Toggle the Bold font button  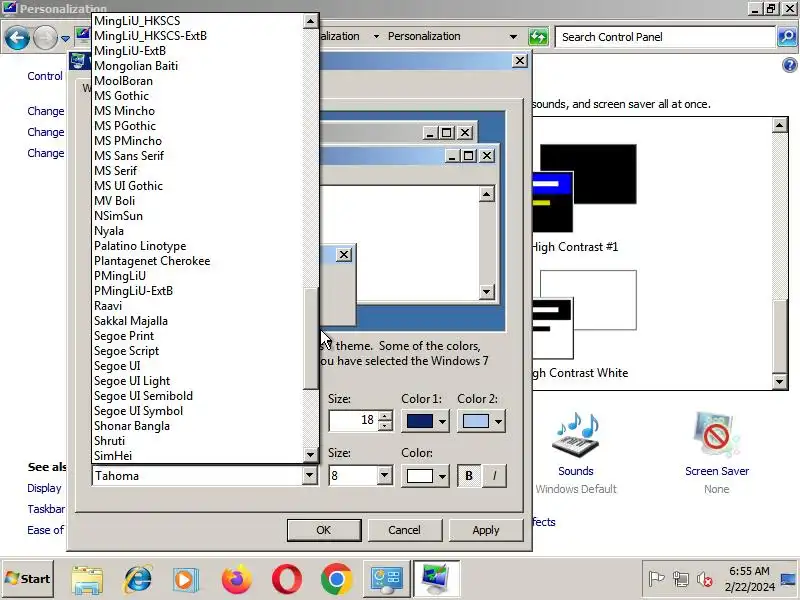pos(469,476)
